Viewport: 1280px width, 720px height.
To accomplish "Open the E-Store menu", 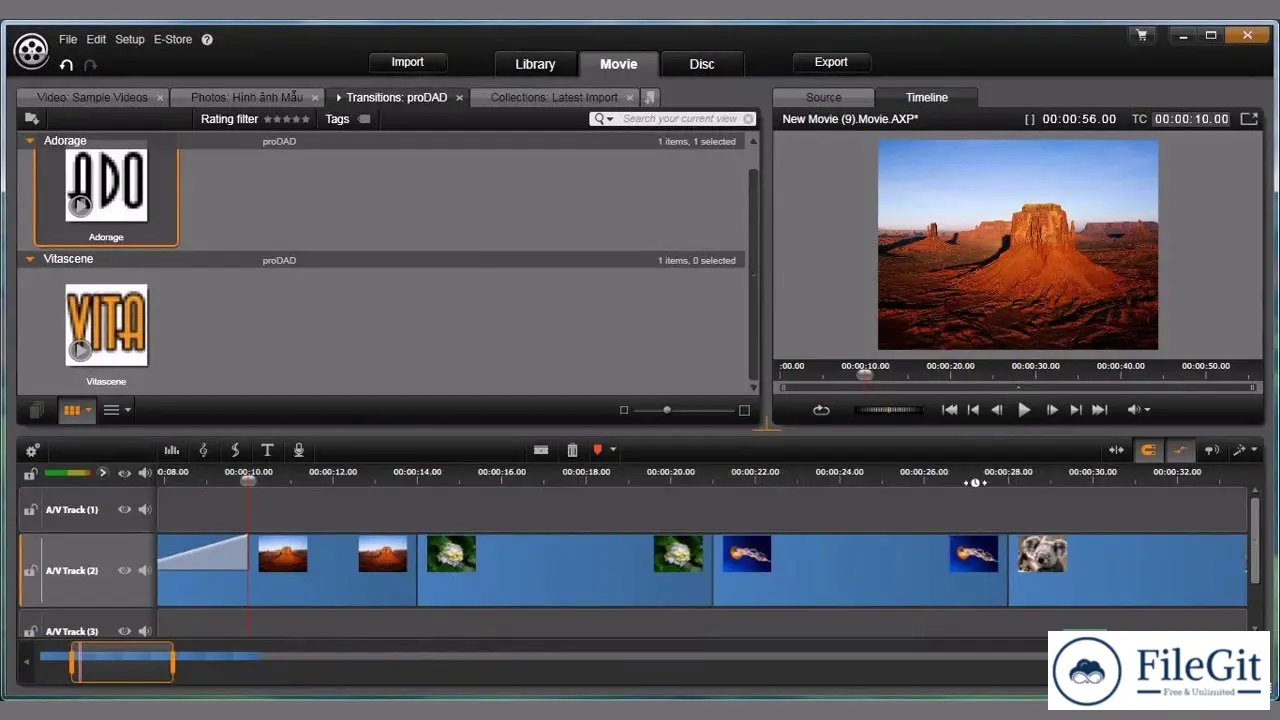I will click(173, 40).
